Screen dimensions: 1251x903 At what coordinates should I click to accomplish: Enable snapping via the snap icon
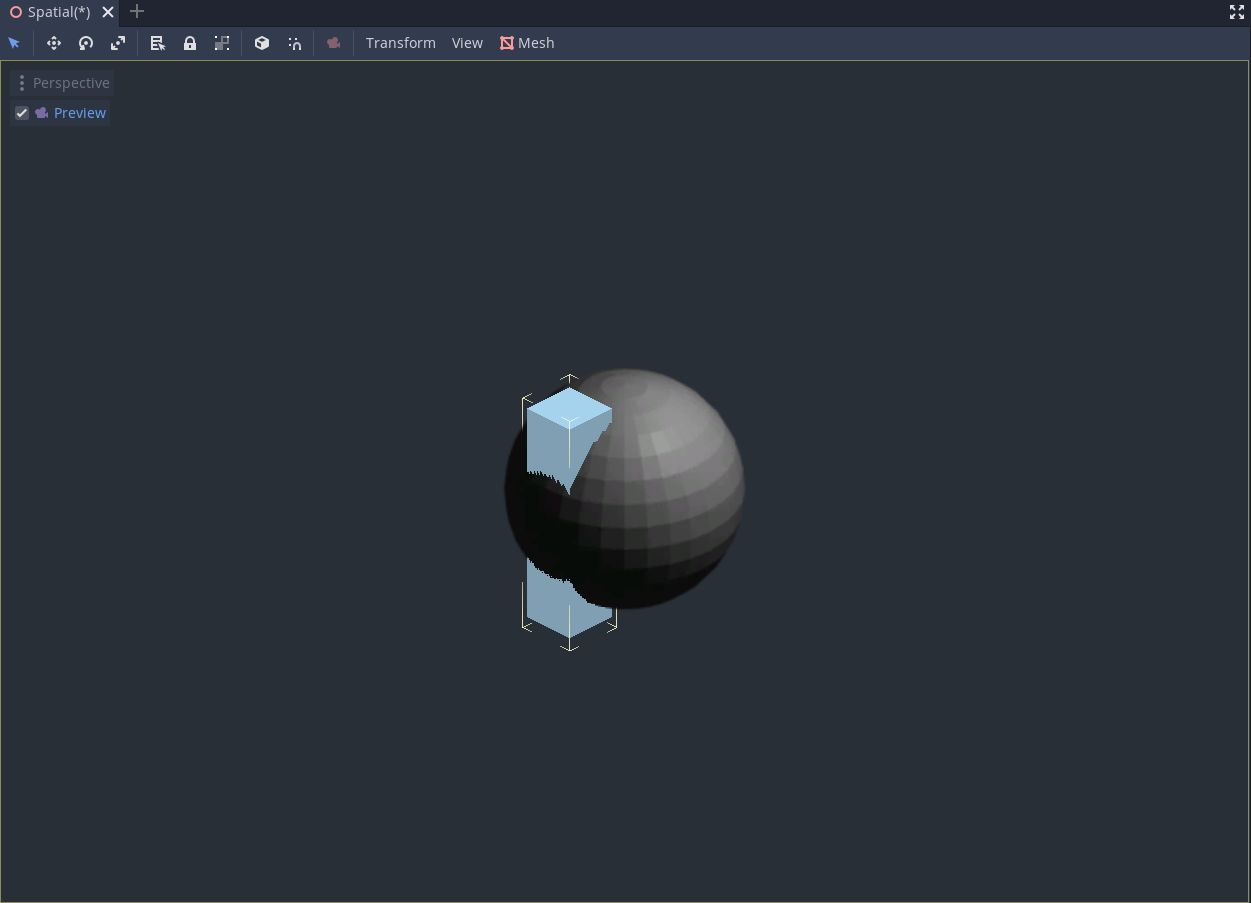click(294, 43)
